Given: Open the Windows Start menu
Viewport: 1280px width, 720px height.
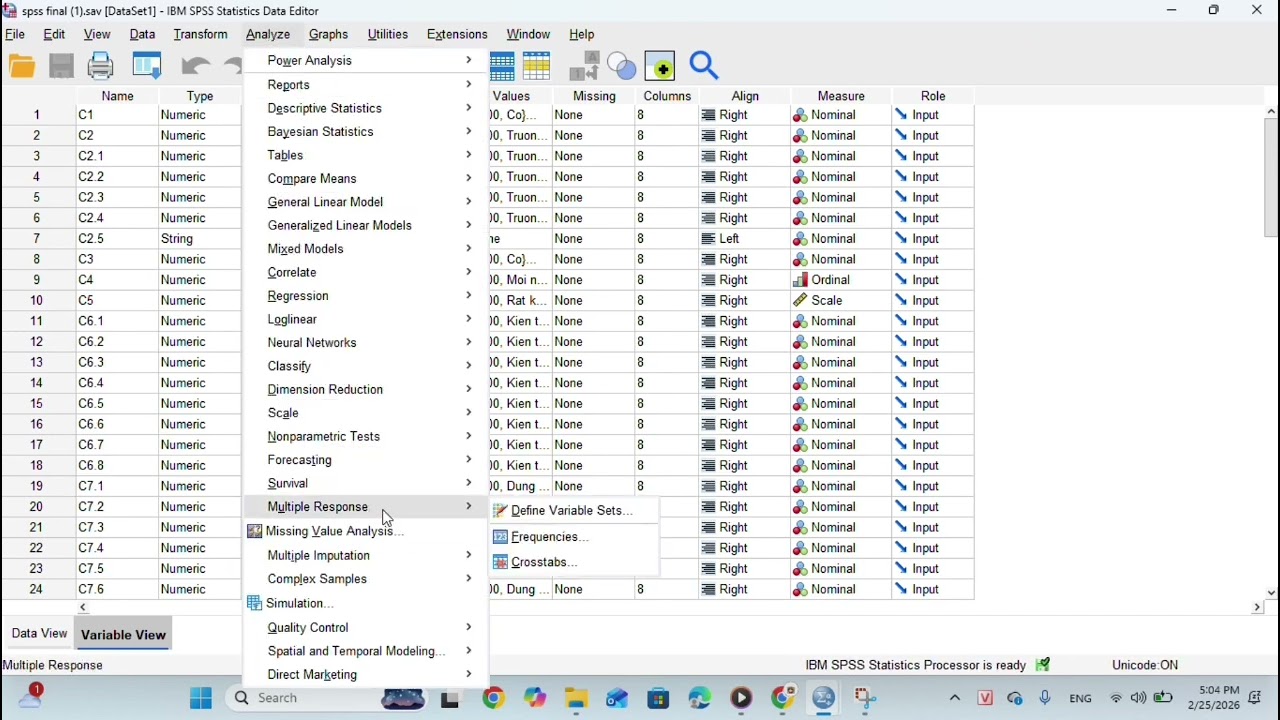Looking at the screenshot, I should [x=201, y=698].
